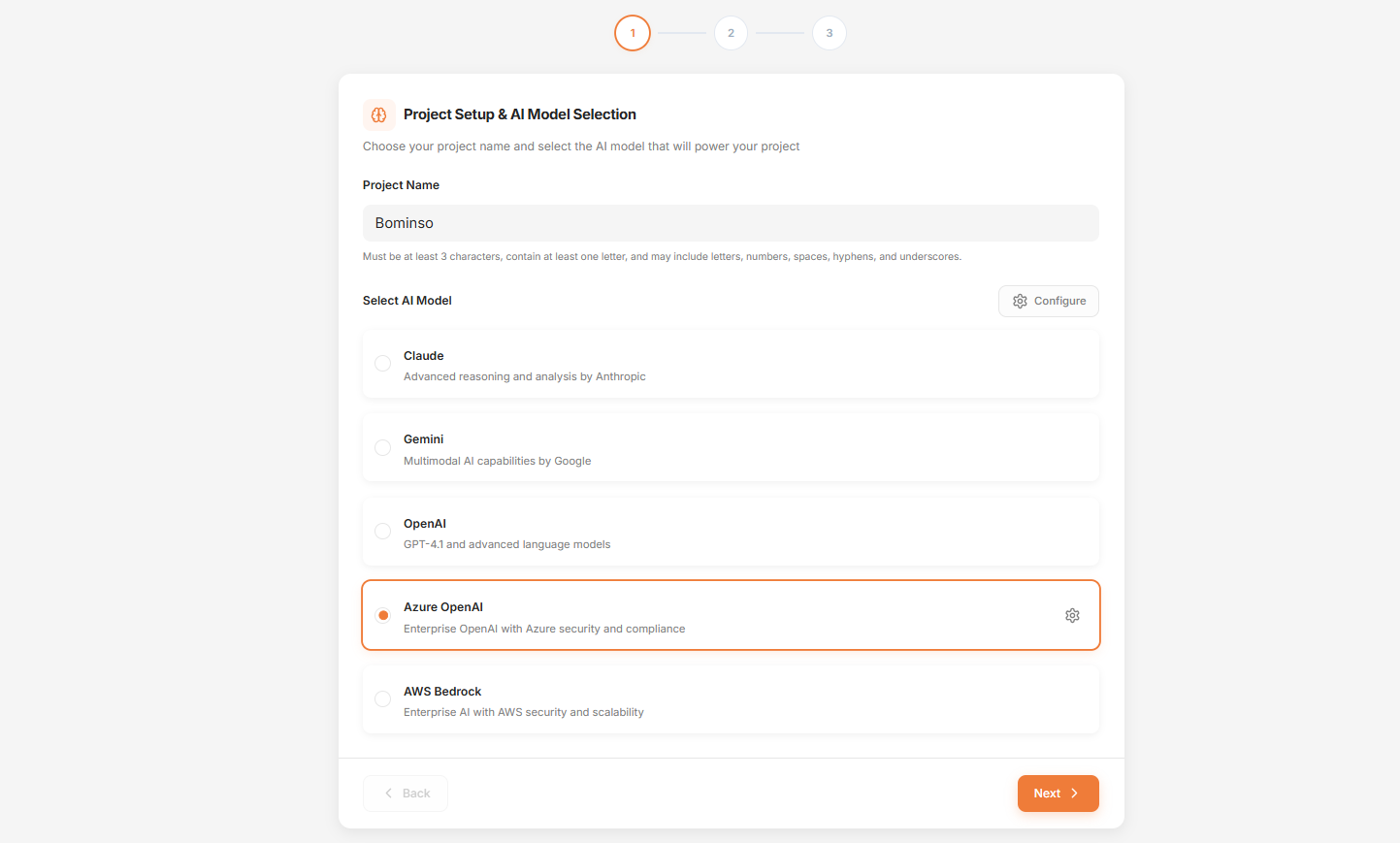Jump to step 2 in the wizard
Image resolution: width=1400 pixels, height=843 pixels.
731,33
